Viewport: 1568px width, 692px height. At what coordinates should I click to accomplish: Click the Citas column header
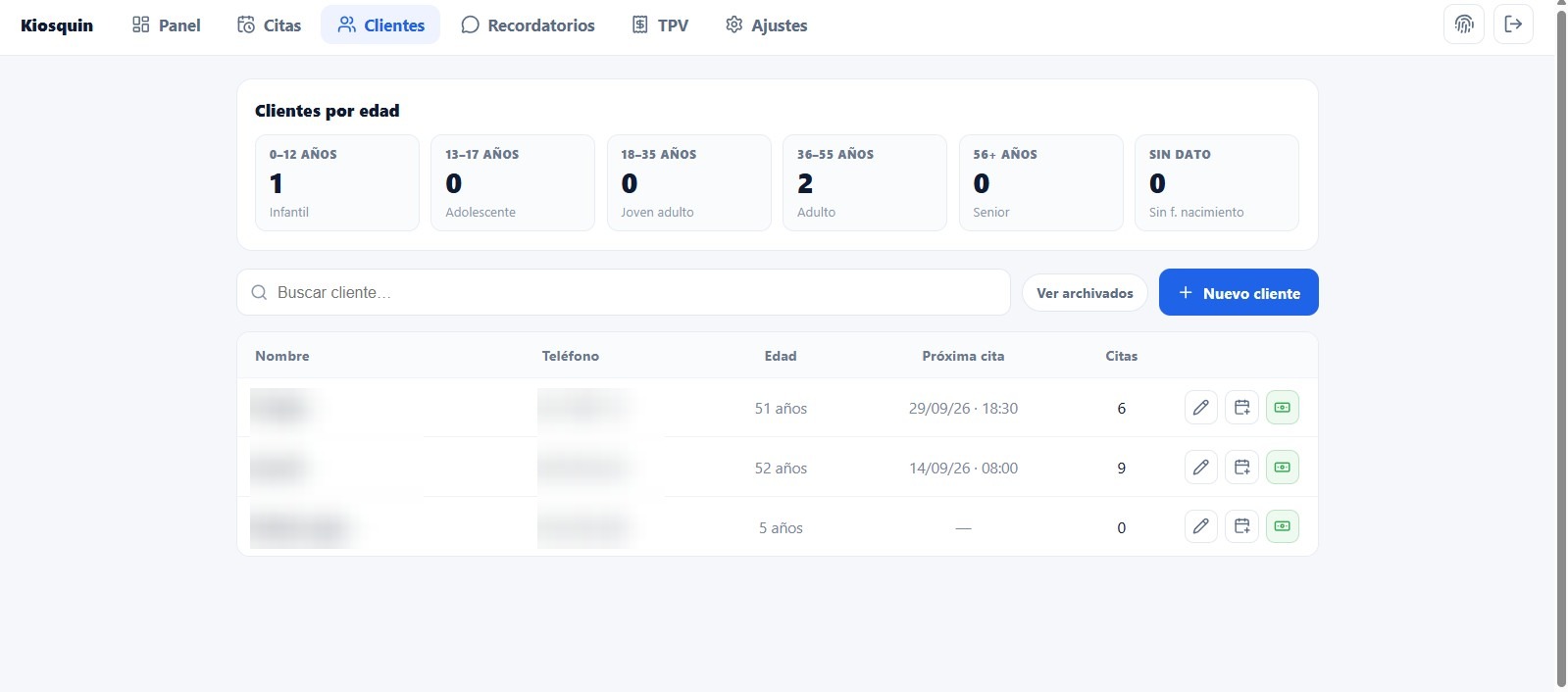[1122, 356]
